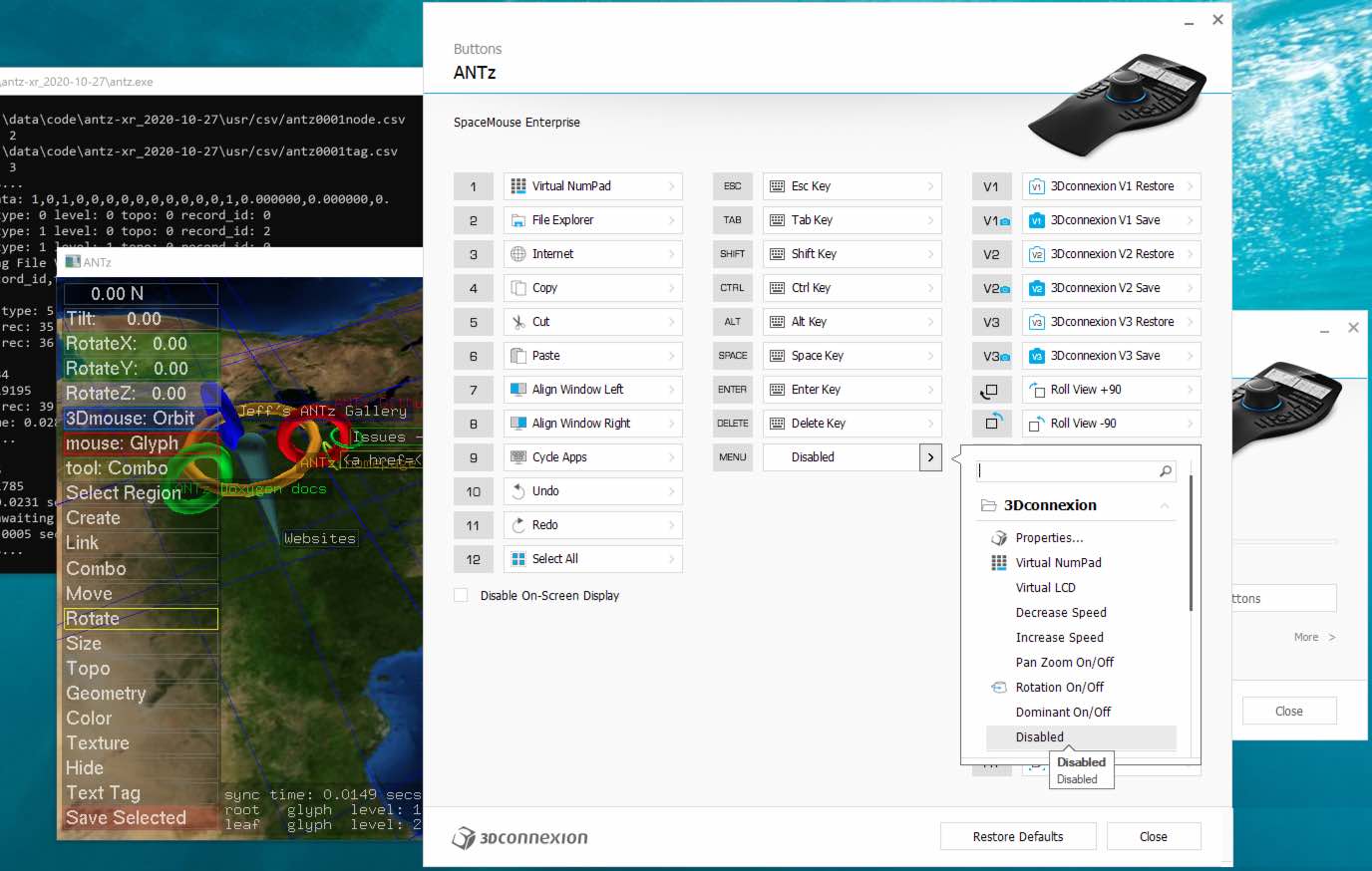Open the flyout arrow for Align Window Left
This screenshot has width=1372, height=871.
pos(672,390)
